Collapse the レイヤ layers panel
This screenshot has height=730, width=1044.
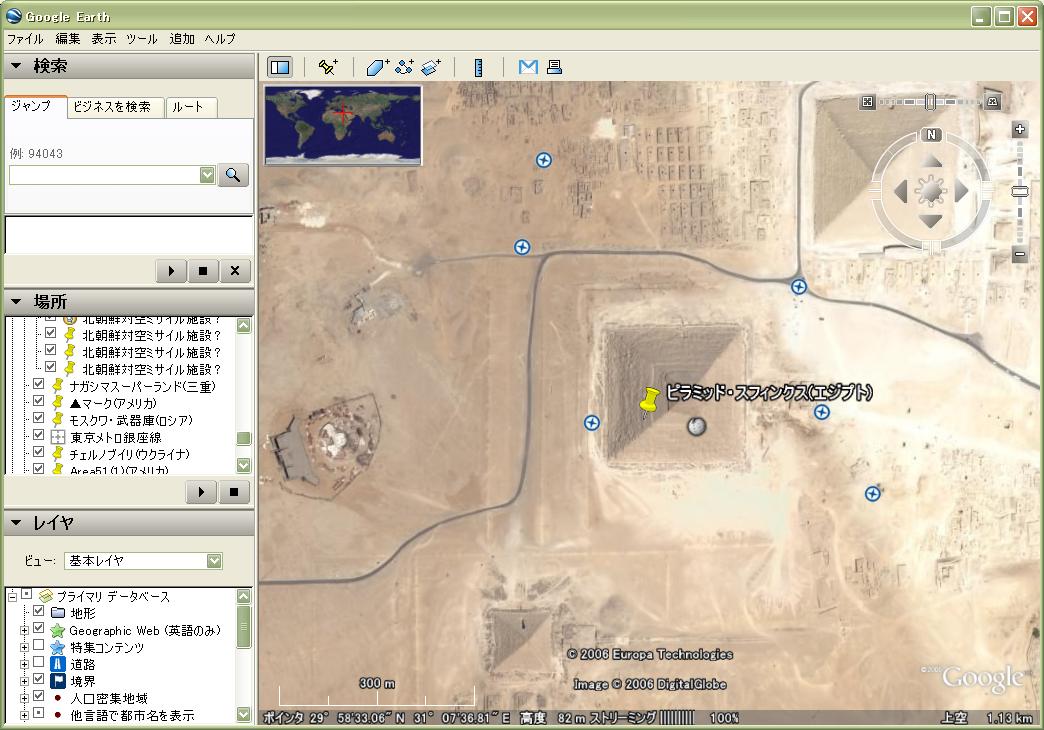coord(17,523)
